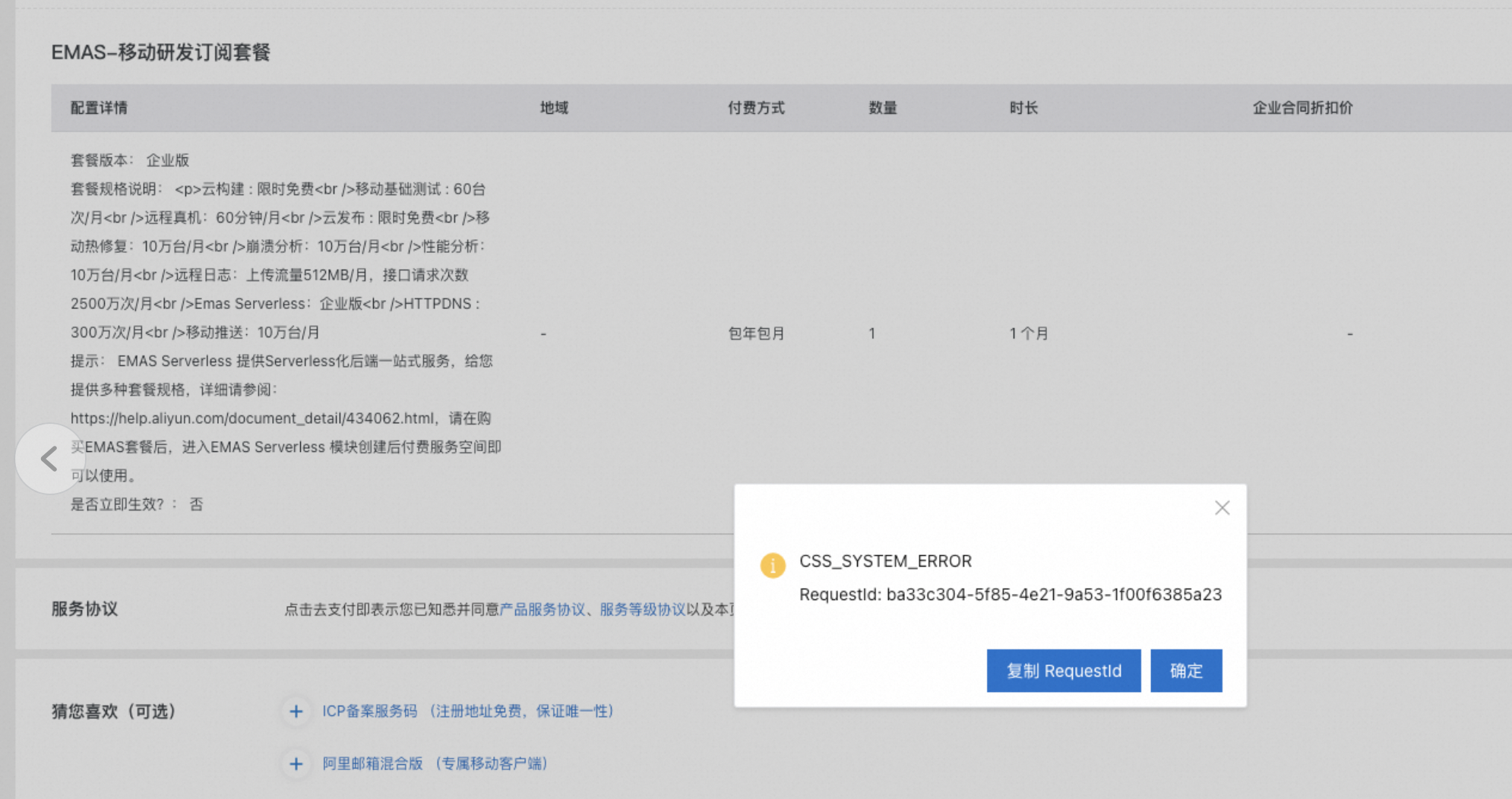Click the 数量 column header
This screenshot has width=1512, height=799.
pyautogui.click(x=883, y=108)
